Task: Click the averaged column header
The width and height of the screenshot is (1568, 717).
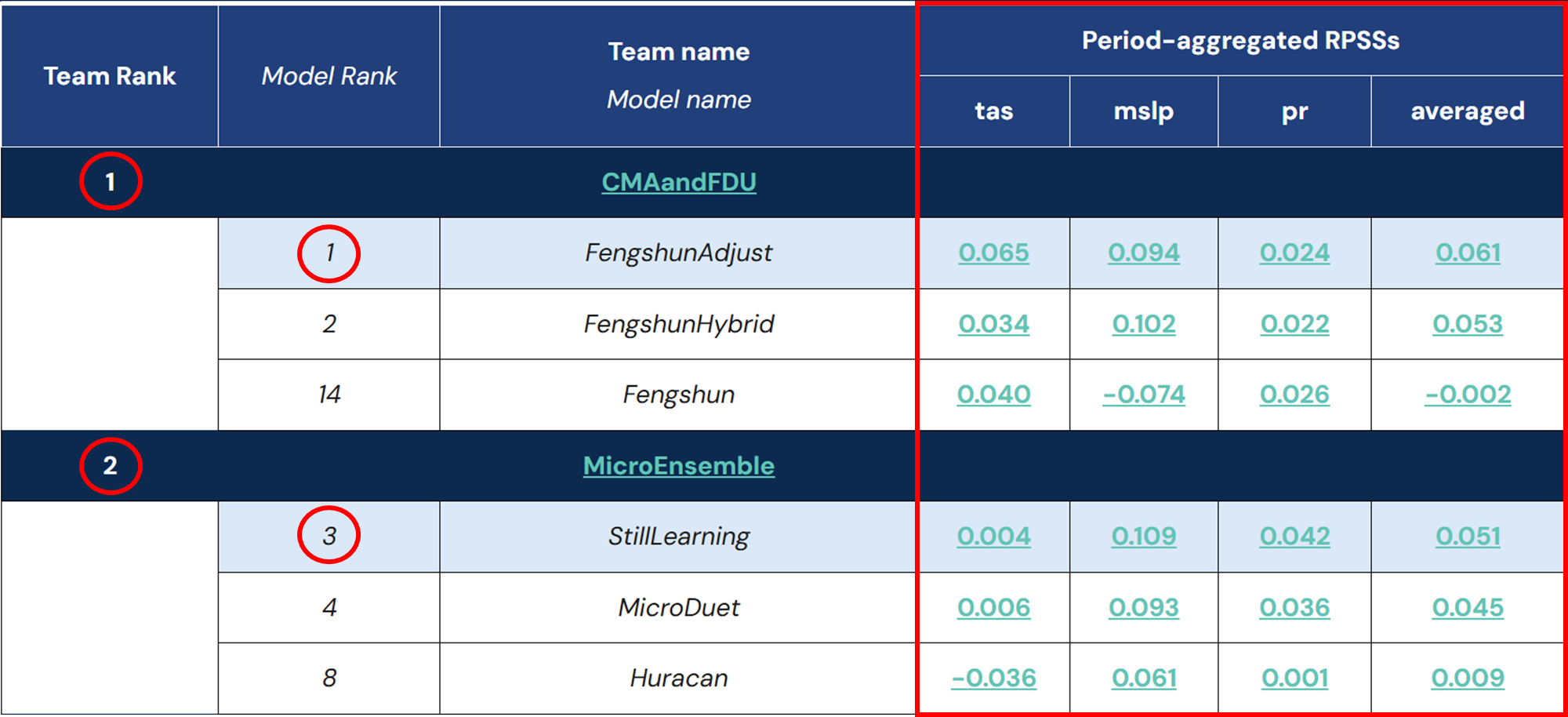Action: click(1467, 111)
